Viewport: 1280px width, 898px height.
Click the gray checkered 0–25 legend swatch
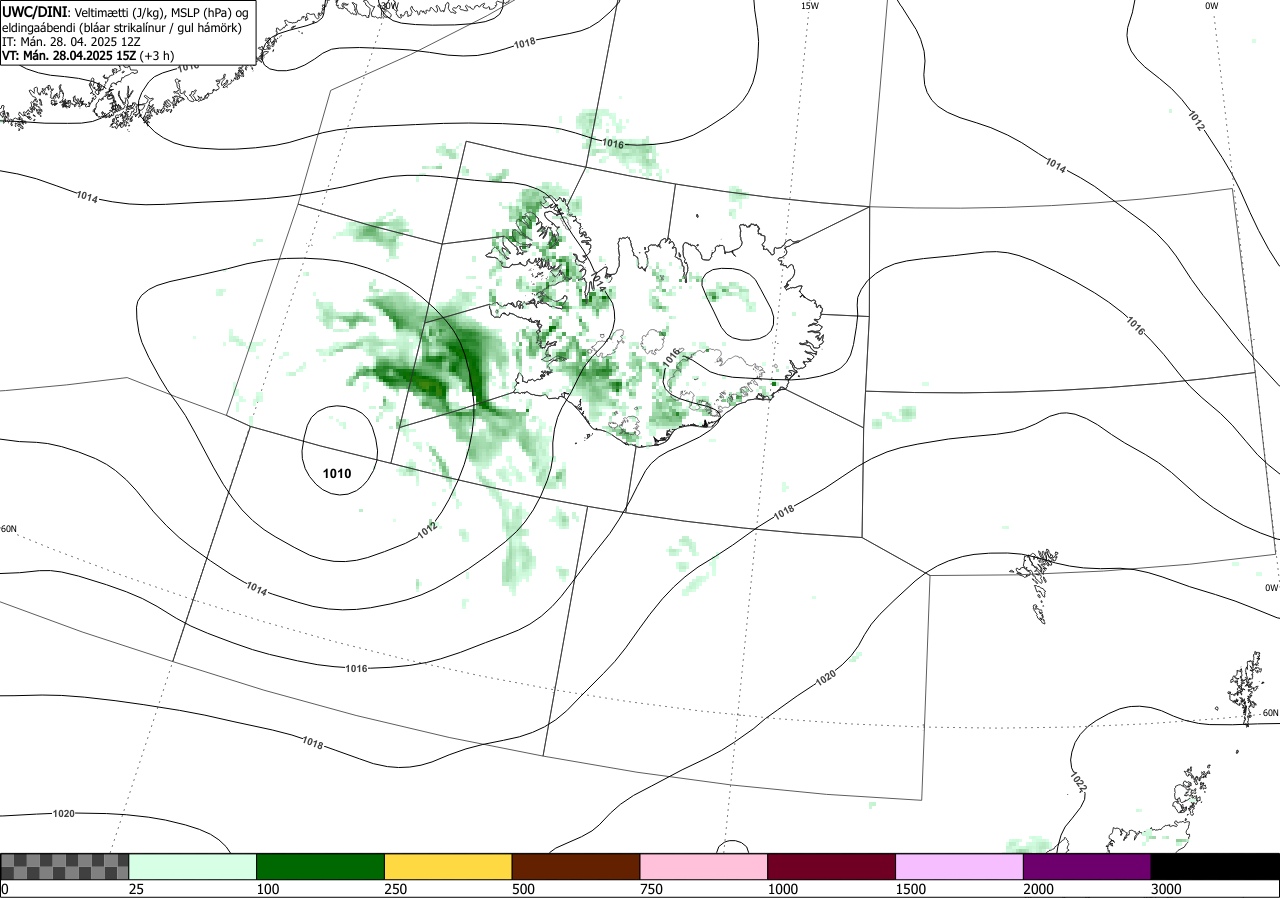pos(65,866)
